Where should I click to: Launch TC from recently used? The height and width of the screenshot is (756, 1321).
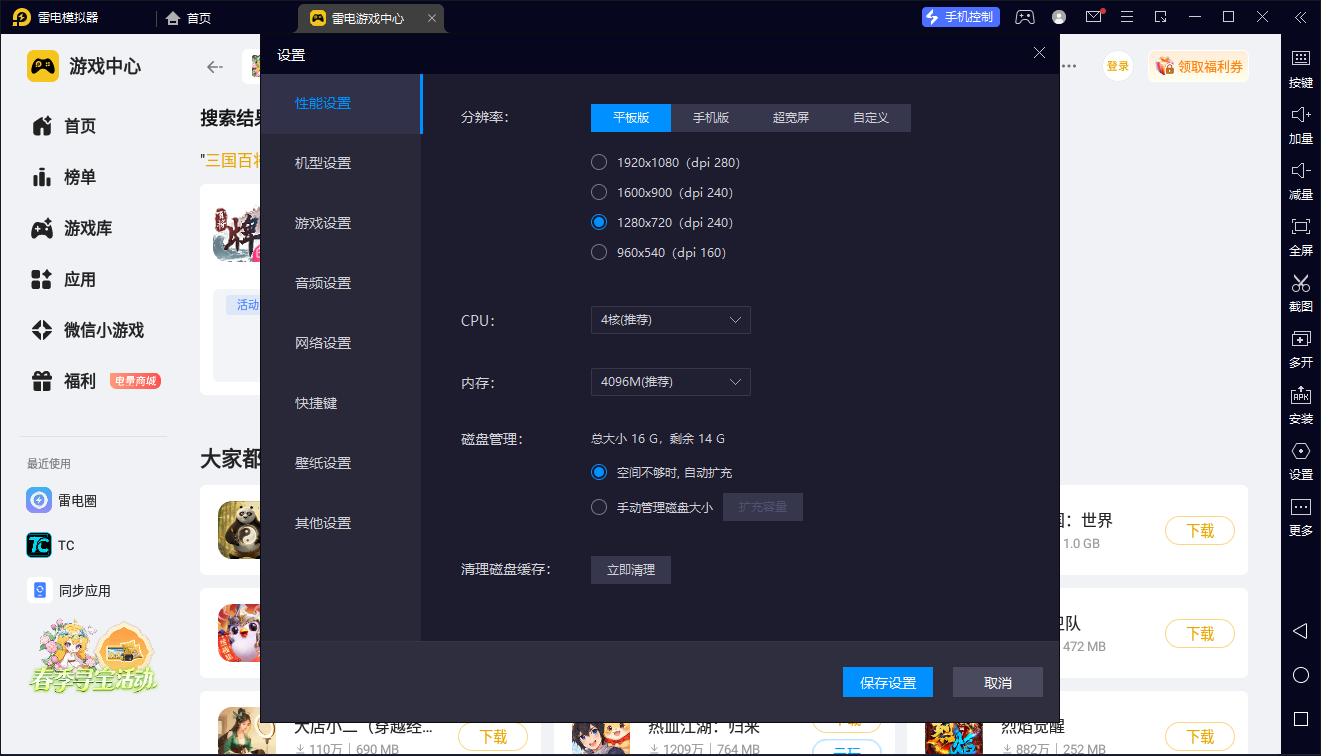(x=51, y=545)
